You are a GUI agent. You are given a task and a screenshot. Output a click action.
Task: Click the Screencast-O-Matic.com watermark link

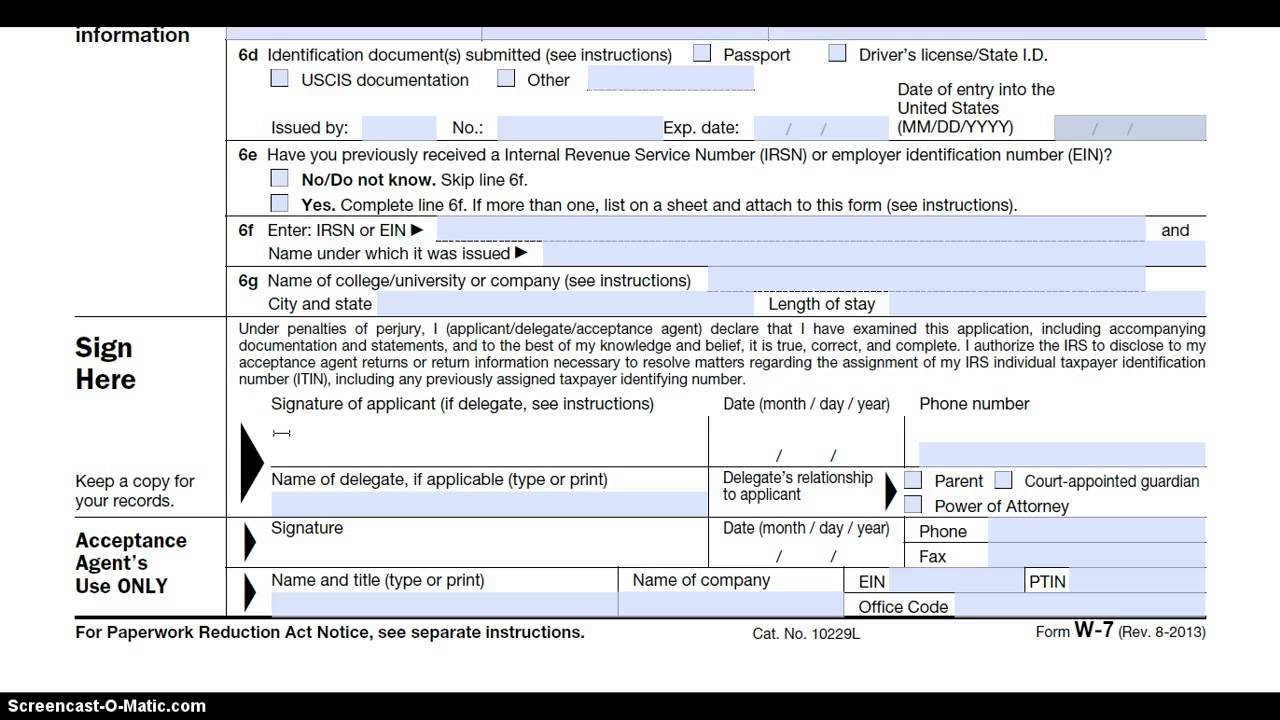(107, 705)
